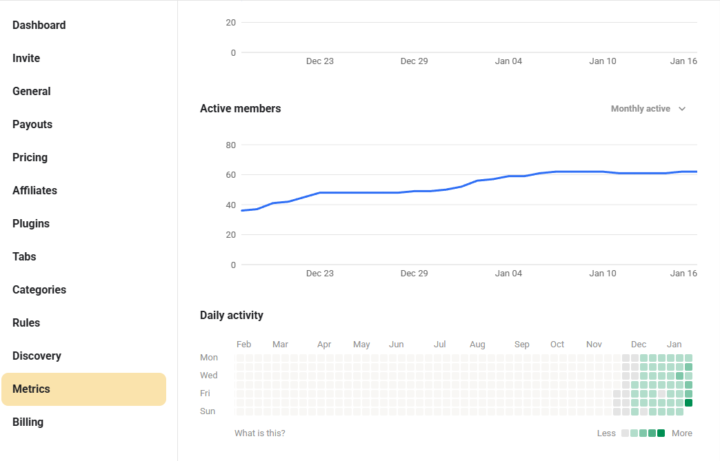720x461 pixels.
Task: Select Plugins in the sidebar
Action: tap(31, 223)
